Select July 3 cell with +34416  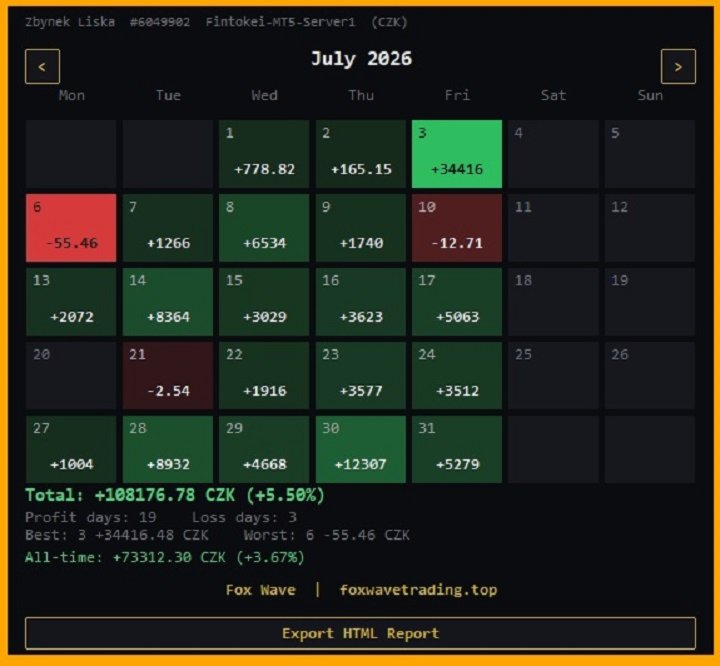click(x=457, y=154)
